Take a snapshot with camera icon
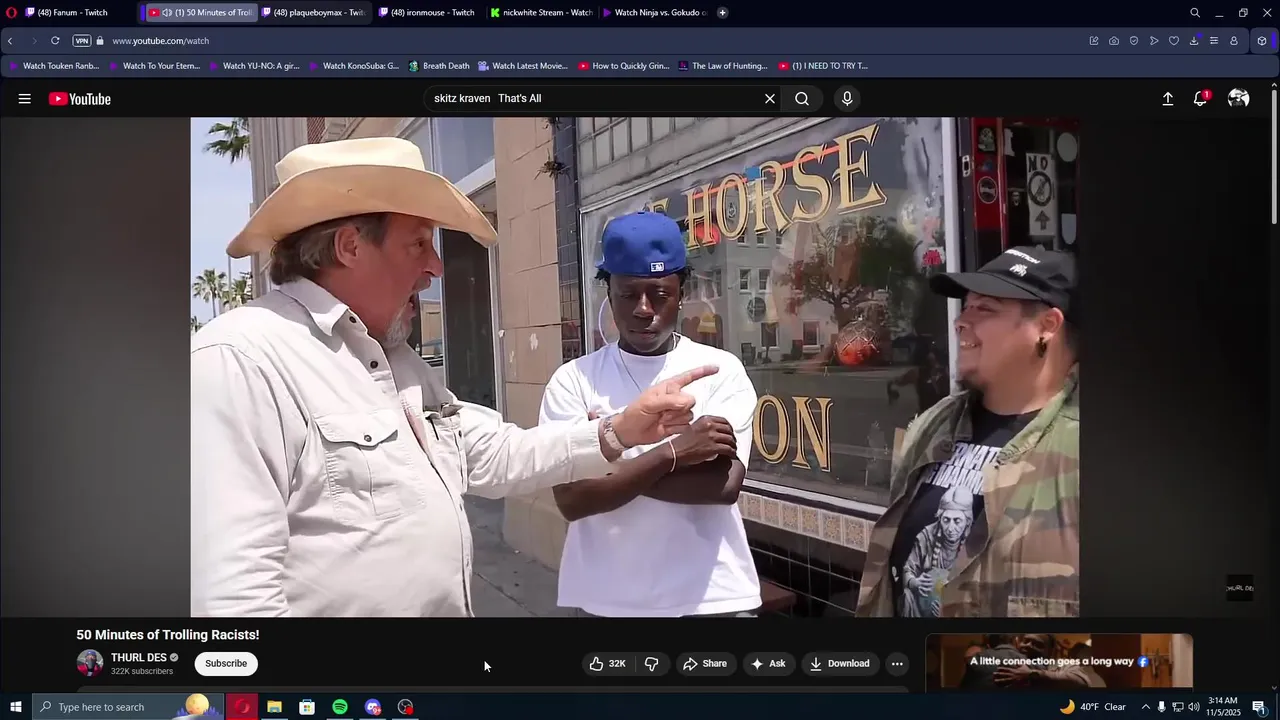The width and height of the screenshot is (1280, 720). pyautogui.click(x=1114, y=41)
